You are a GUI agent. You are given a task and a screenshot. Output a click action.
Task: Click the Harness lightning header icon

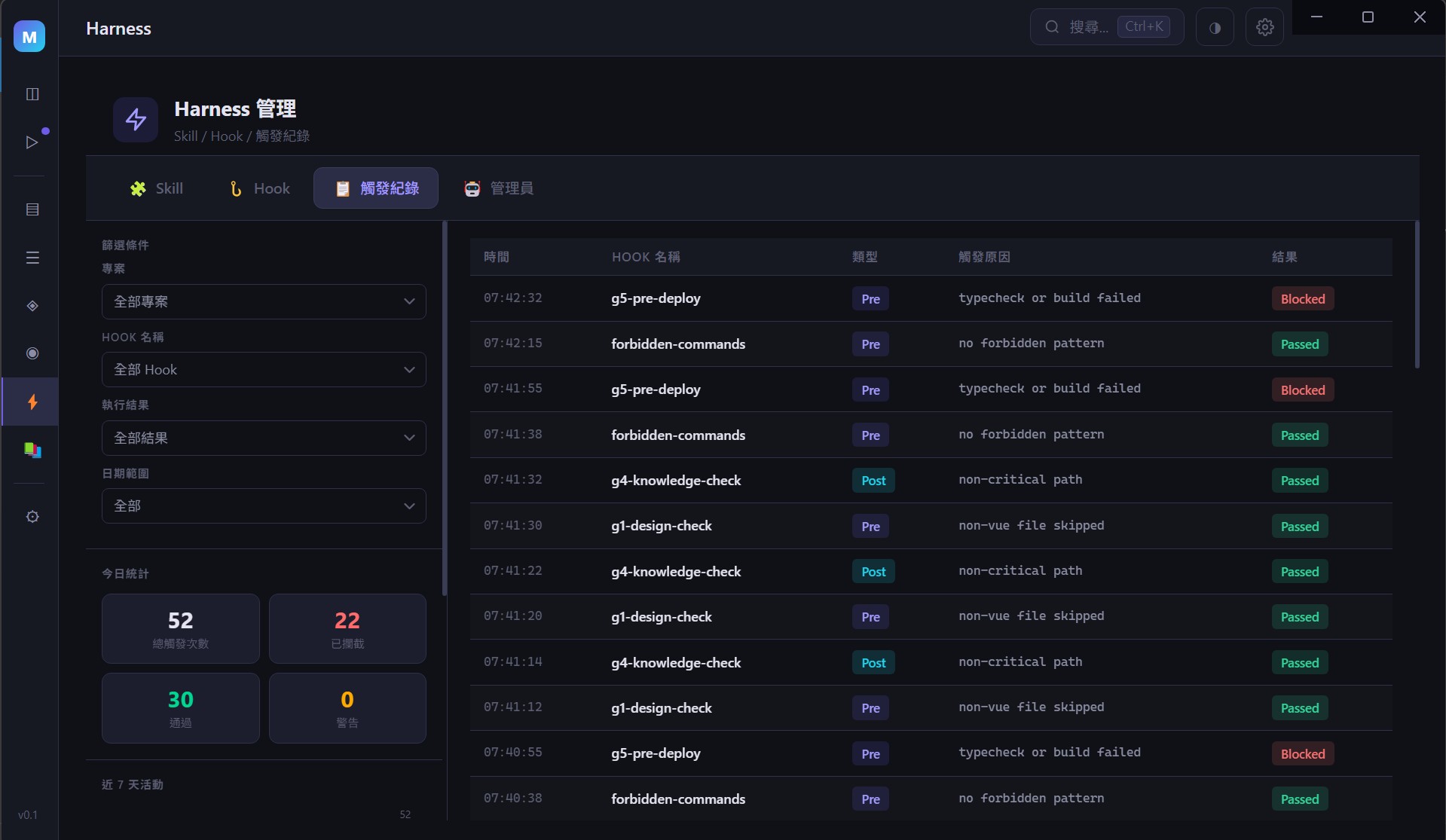pyautogui.click(x=136, y=119)
